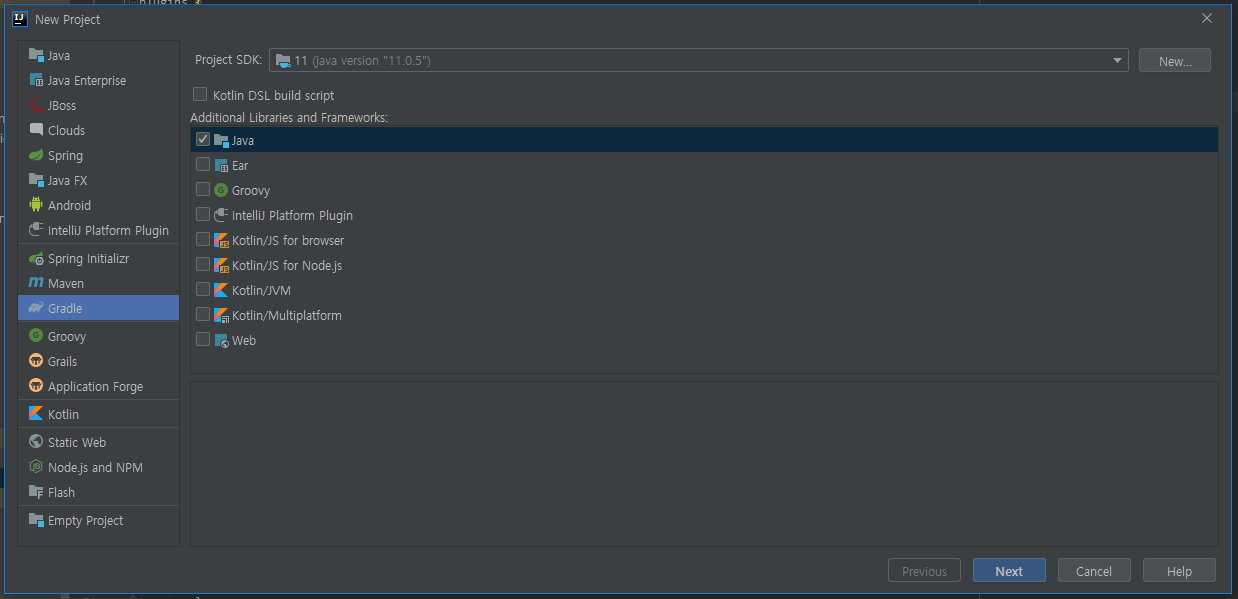The image size is (1238, 599).
Task: Select Grails project type label
Action: pyautogui.click(x=62, y=361)
